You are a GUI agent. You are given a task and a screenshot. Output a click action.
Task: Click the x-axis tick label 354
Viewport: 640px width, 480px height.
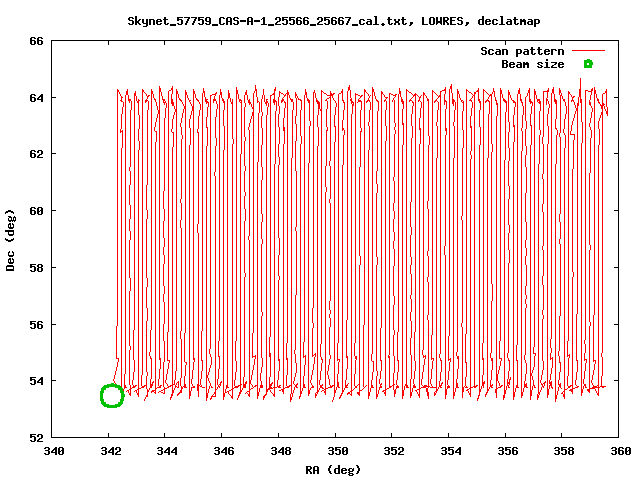451,451
